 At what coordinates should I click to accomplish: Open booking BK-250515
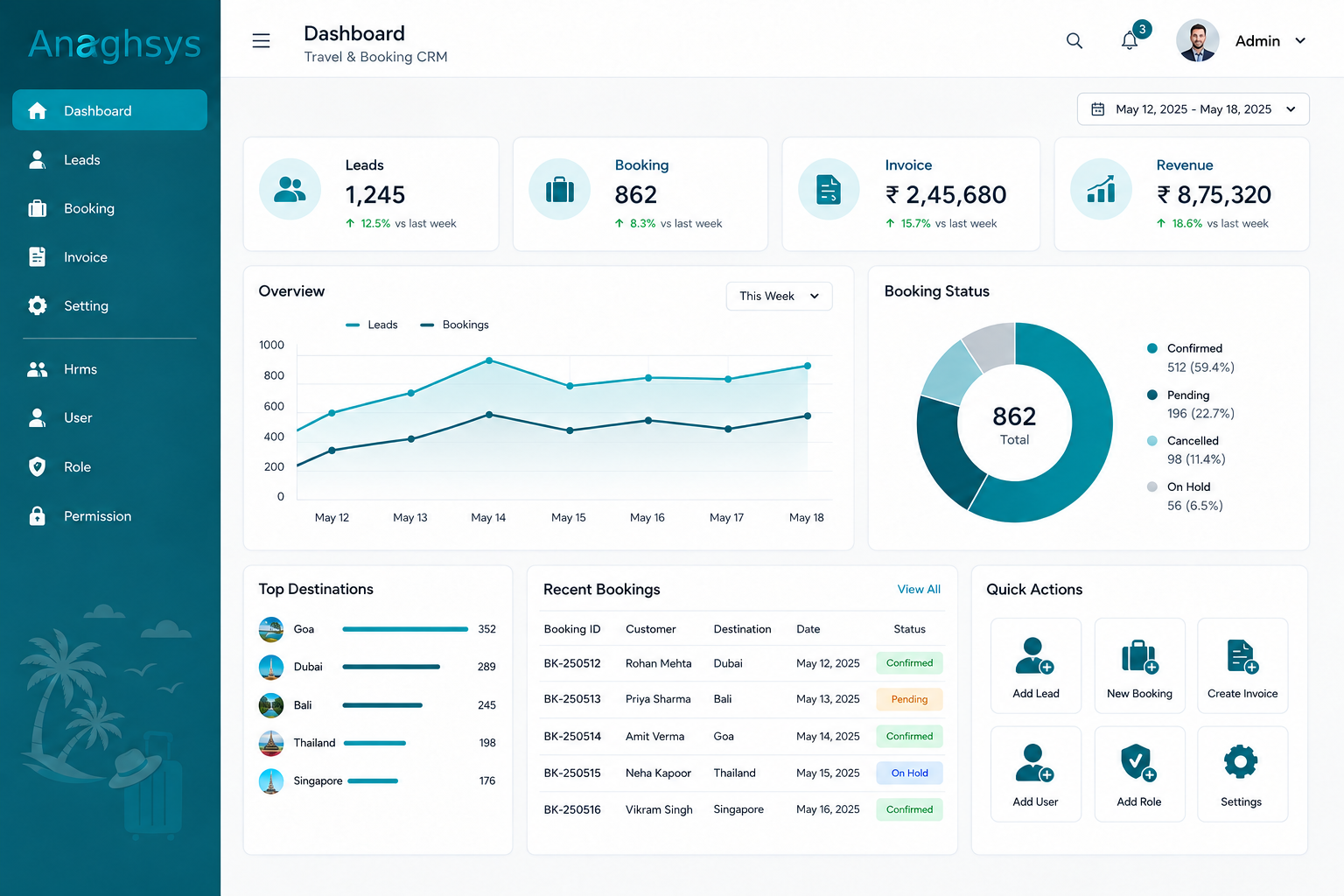tap(572, 773)
